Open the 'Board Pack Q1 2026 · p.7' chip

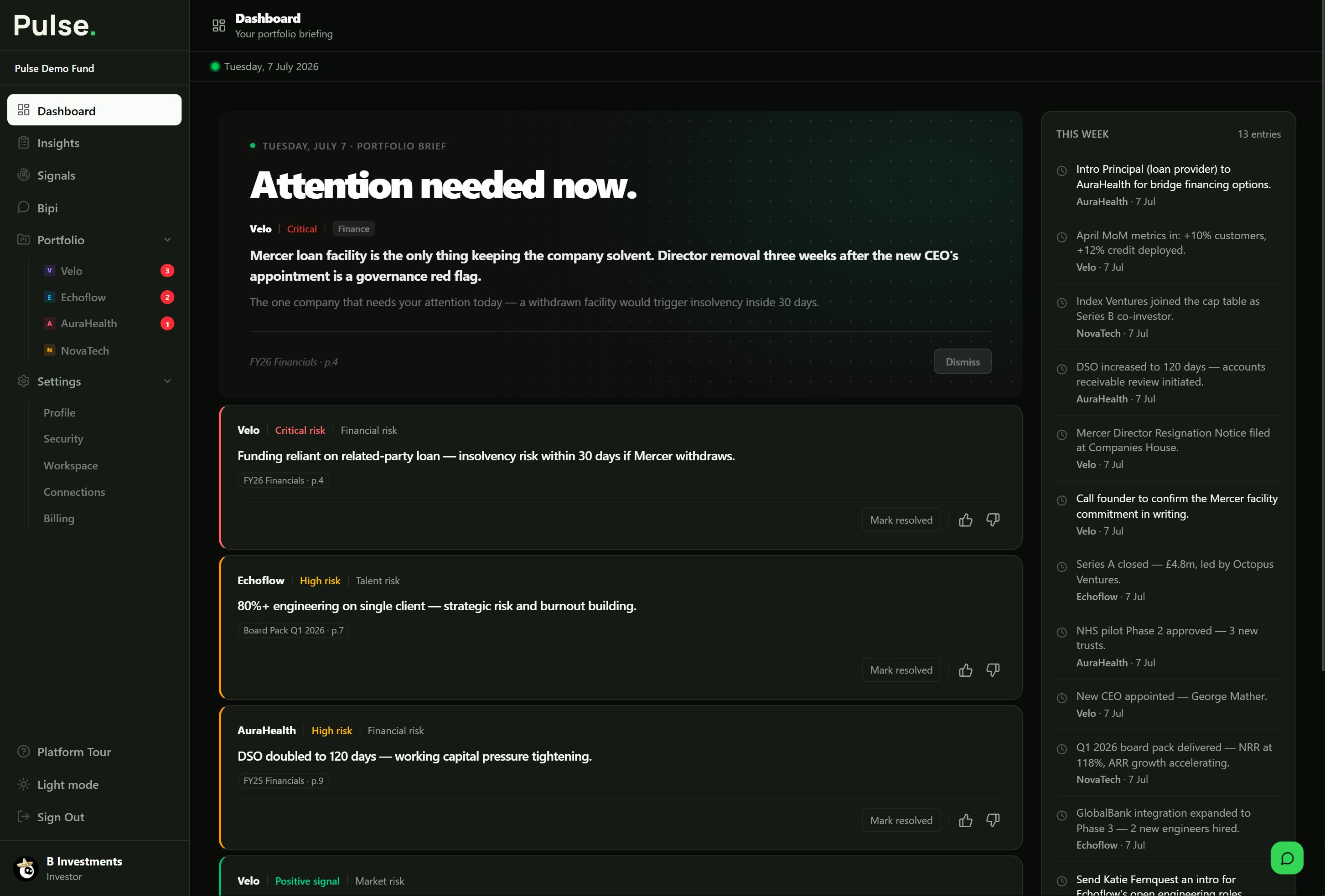294,630
